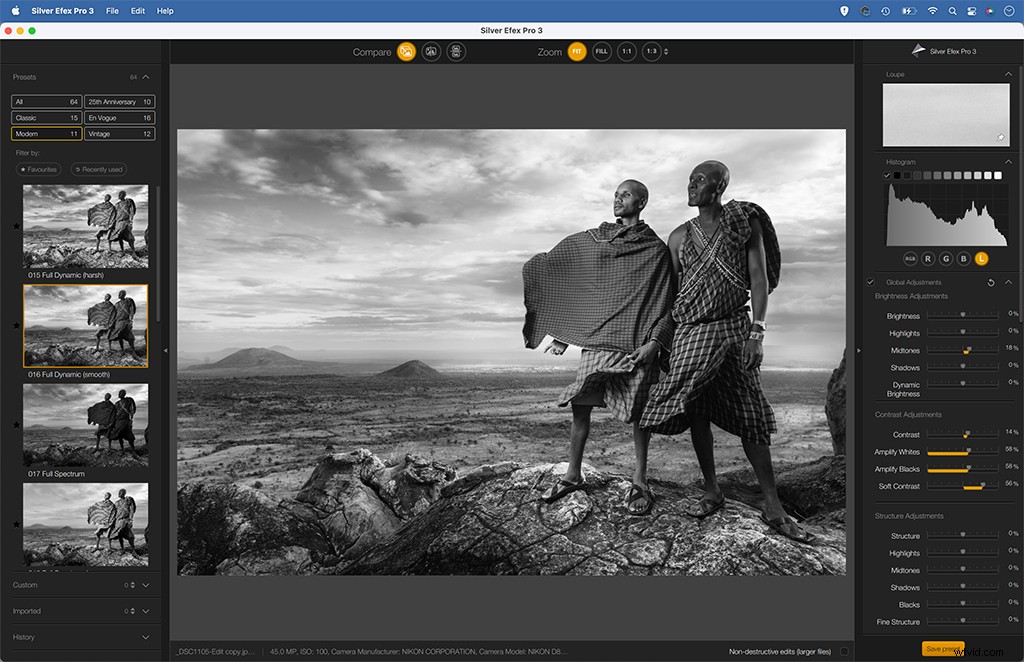Click the Silver Efex Pro 3 logo icon
The width and height of the screenshot is (1024, 662).
pos(917,50)
